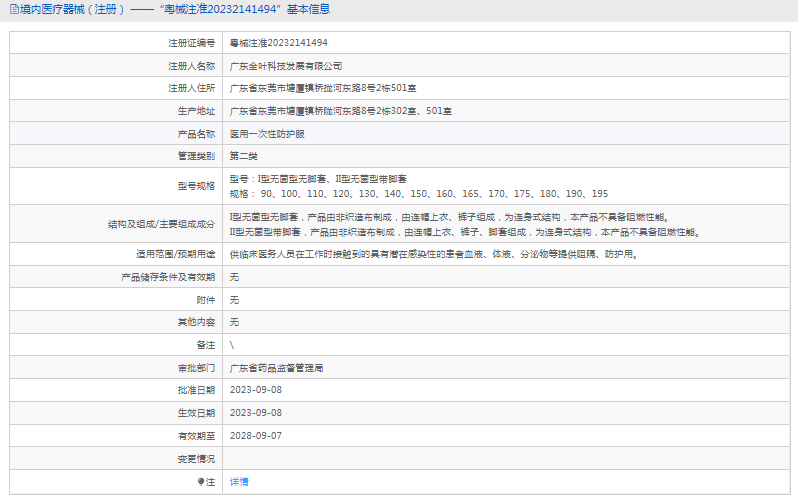Click the 有效期至 label
798x502 pixels.
(196, 436)
